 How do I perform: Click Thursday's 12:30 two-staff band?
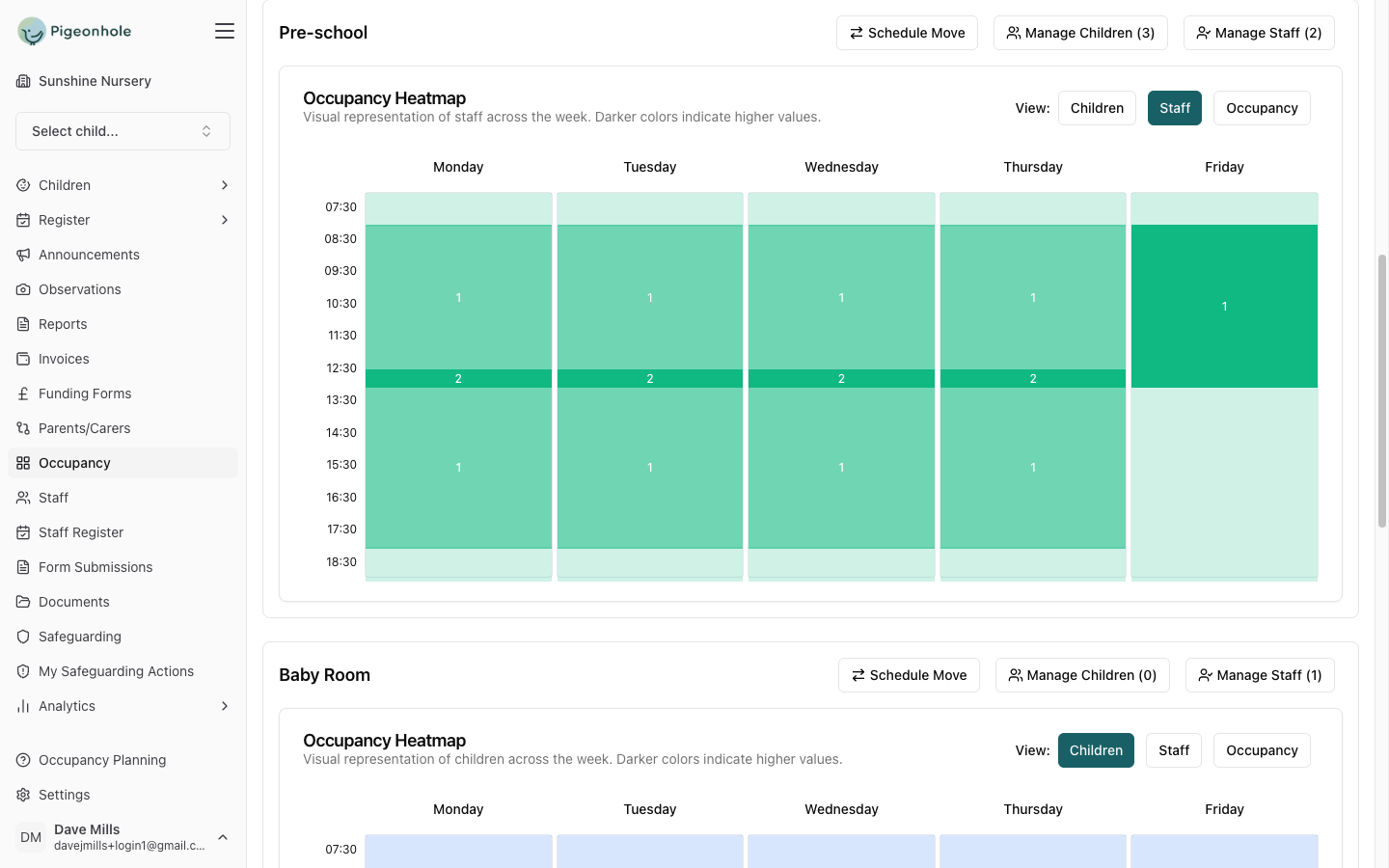[x=1033, y=379]
